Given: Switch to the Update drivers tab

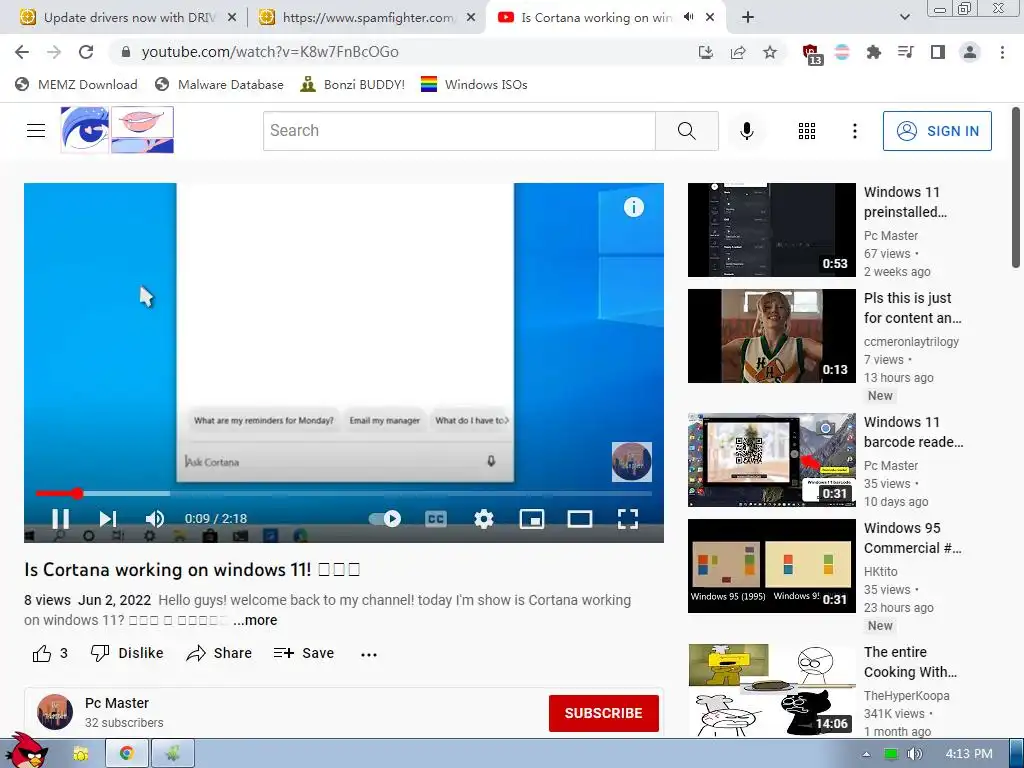Looking at the screenshot, I should pos(127,18).
